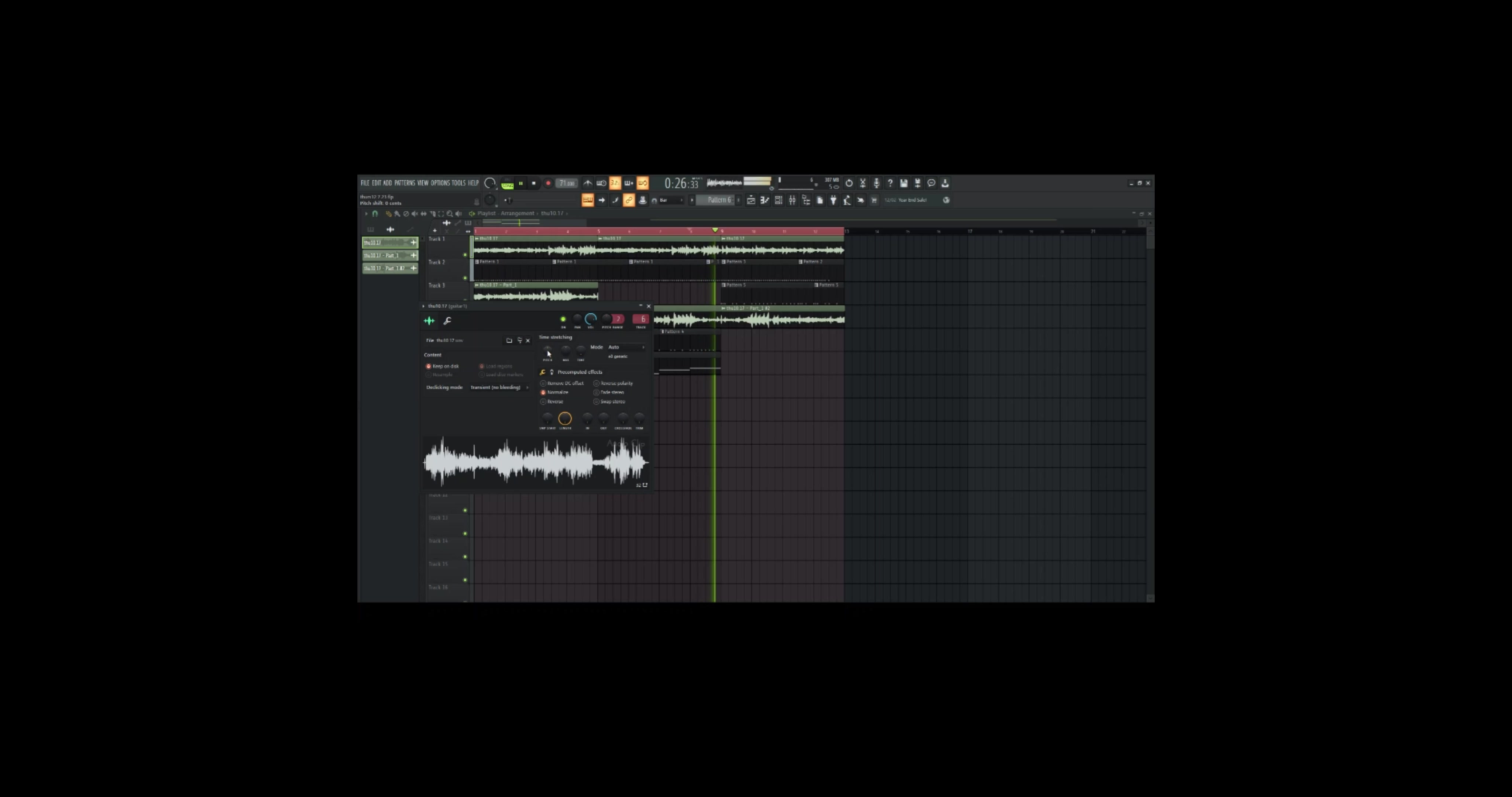Viewport: 1512px width, 797px height.
Task: Stop playback with the stop button
Action: 534,183
